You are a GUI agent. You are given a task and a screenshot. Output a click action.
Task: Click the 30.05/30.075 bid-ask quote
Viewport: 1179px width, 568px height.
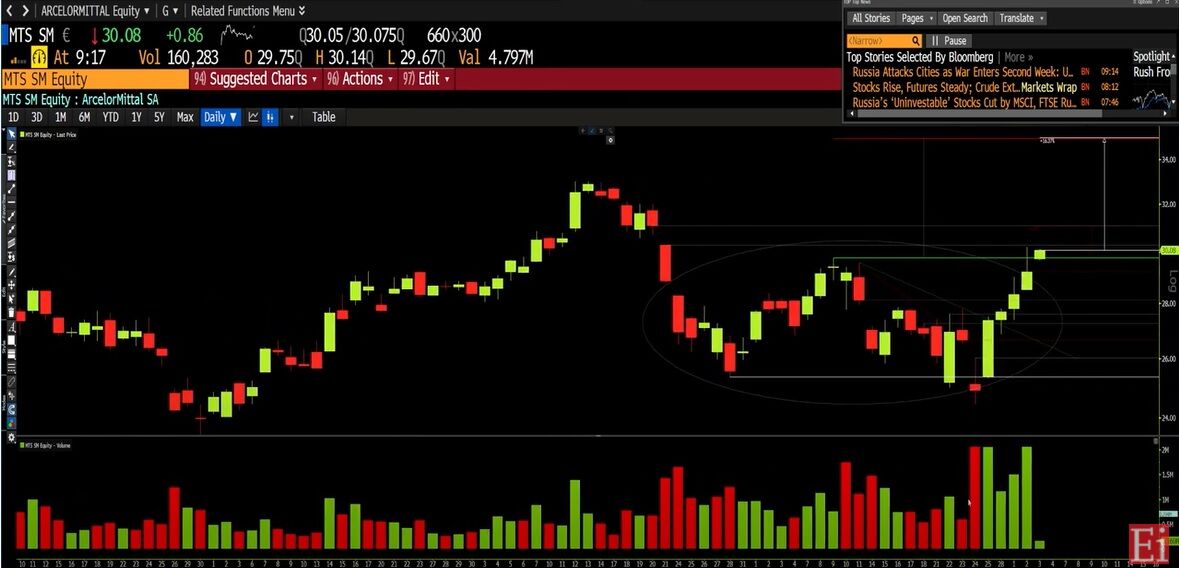click(353, 35)
